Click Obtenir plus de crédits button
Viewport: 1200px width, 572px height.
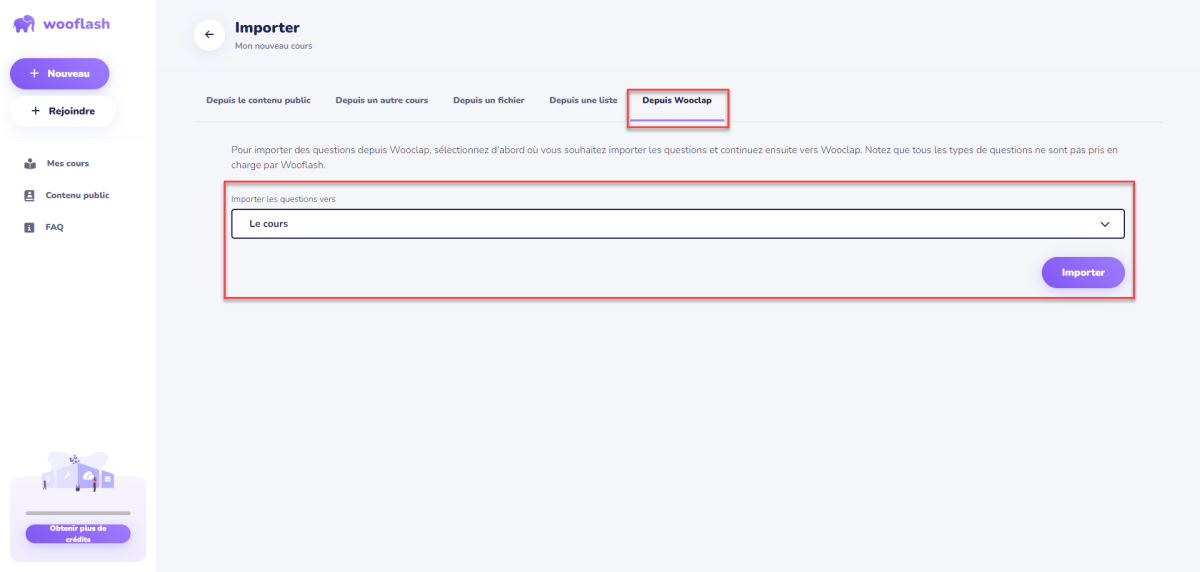pos(78,534)
